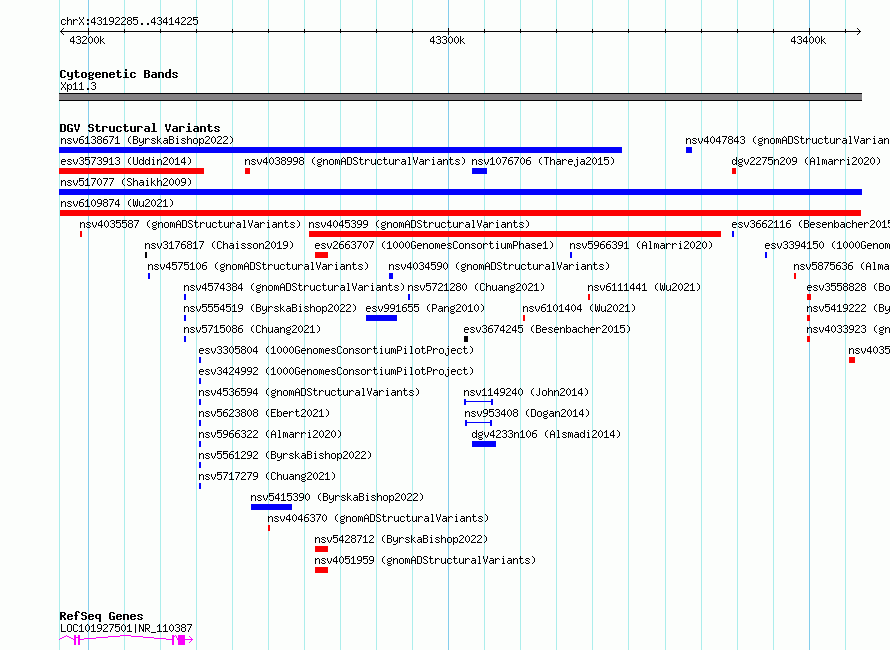Click esv3424992 1000GenomesConsortiumPilotProject label
Screen dimensions: 890x650
(x=336, y=371)
